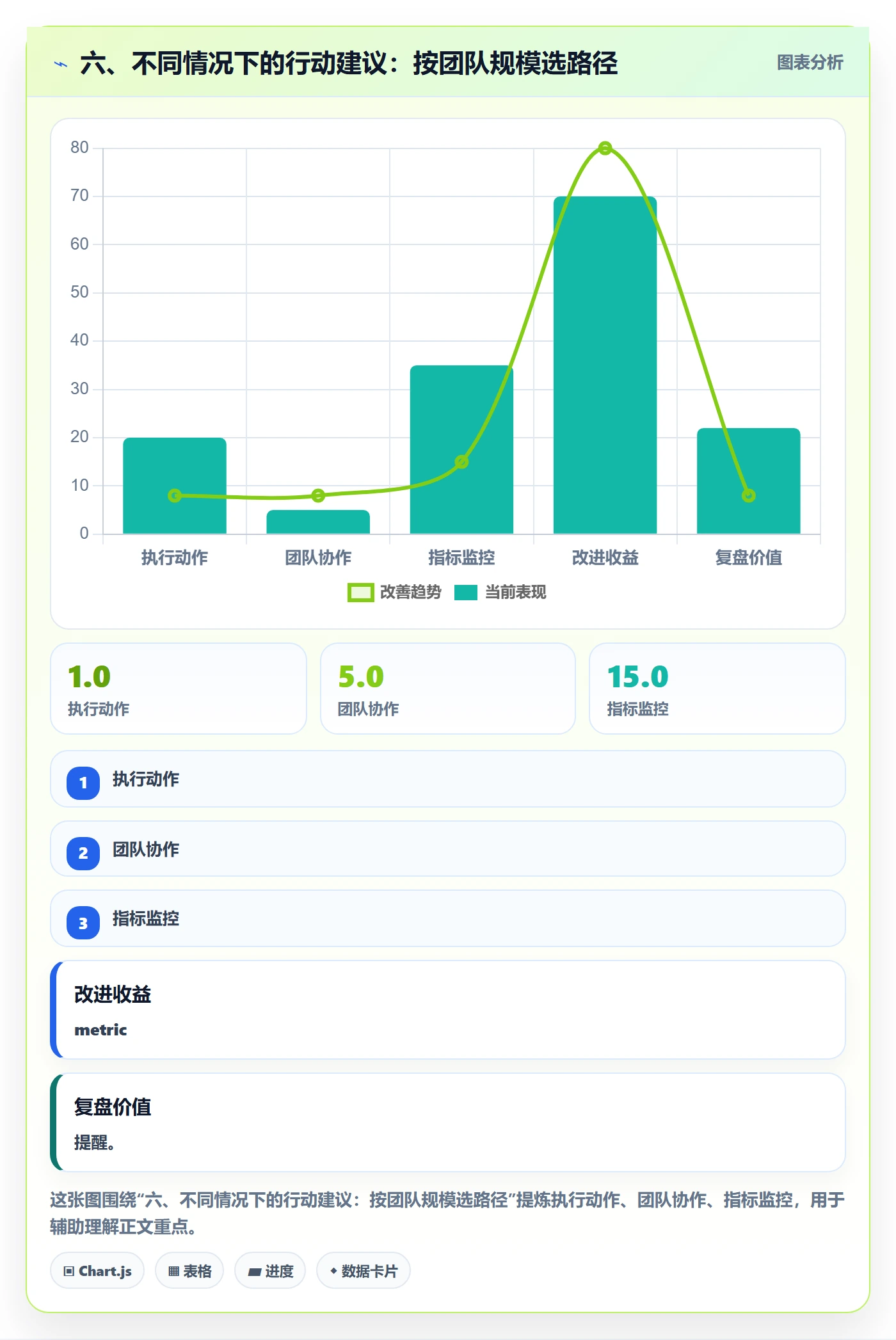Click the trend line point over 指标监控
Image resolution: width=896 pixels, height=1340 pixels.
point(461,462)
